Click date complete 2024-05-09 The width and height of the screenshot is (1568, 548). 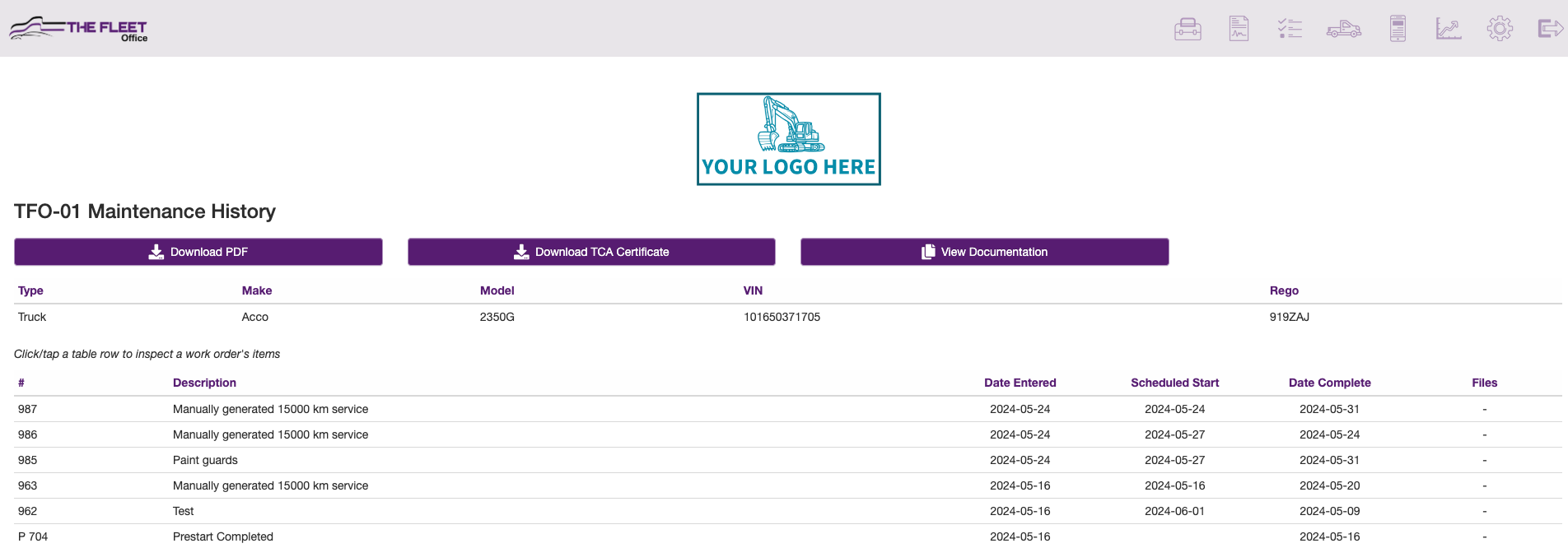pyautogui.click(x=1330, y=511)
